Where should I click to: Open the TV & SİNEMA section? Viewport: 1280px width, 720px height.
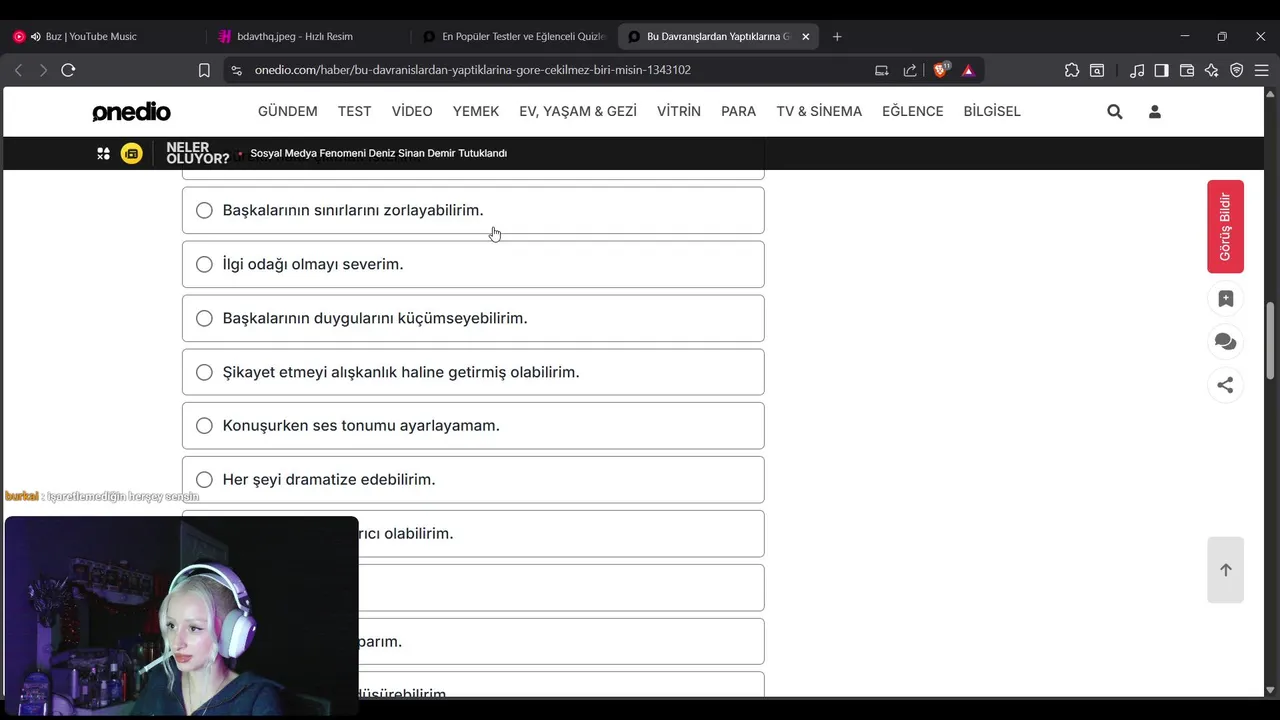click(819, 111)
